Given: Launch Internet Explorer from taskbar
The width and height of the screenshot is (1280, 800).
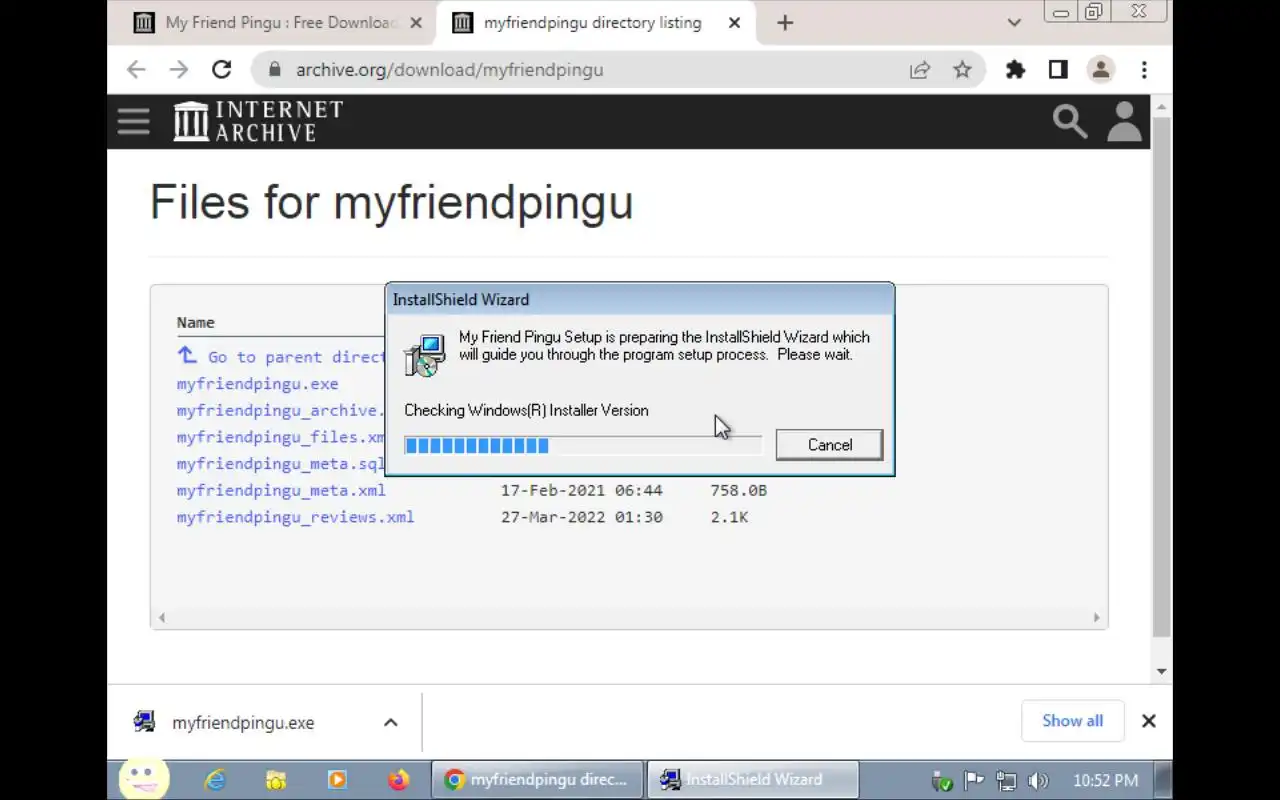Looking at the screenshot, I should (215, 780).
